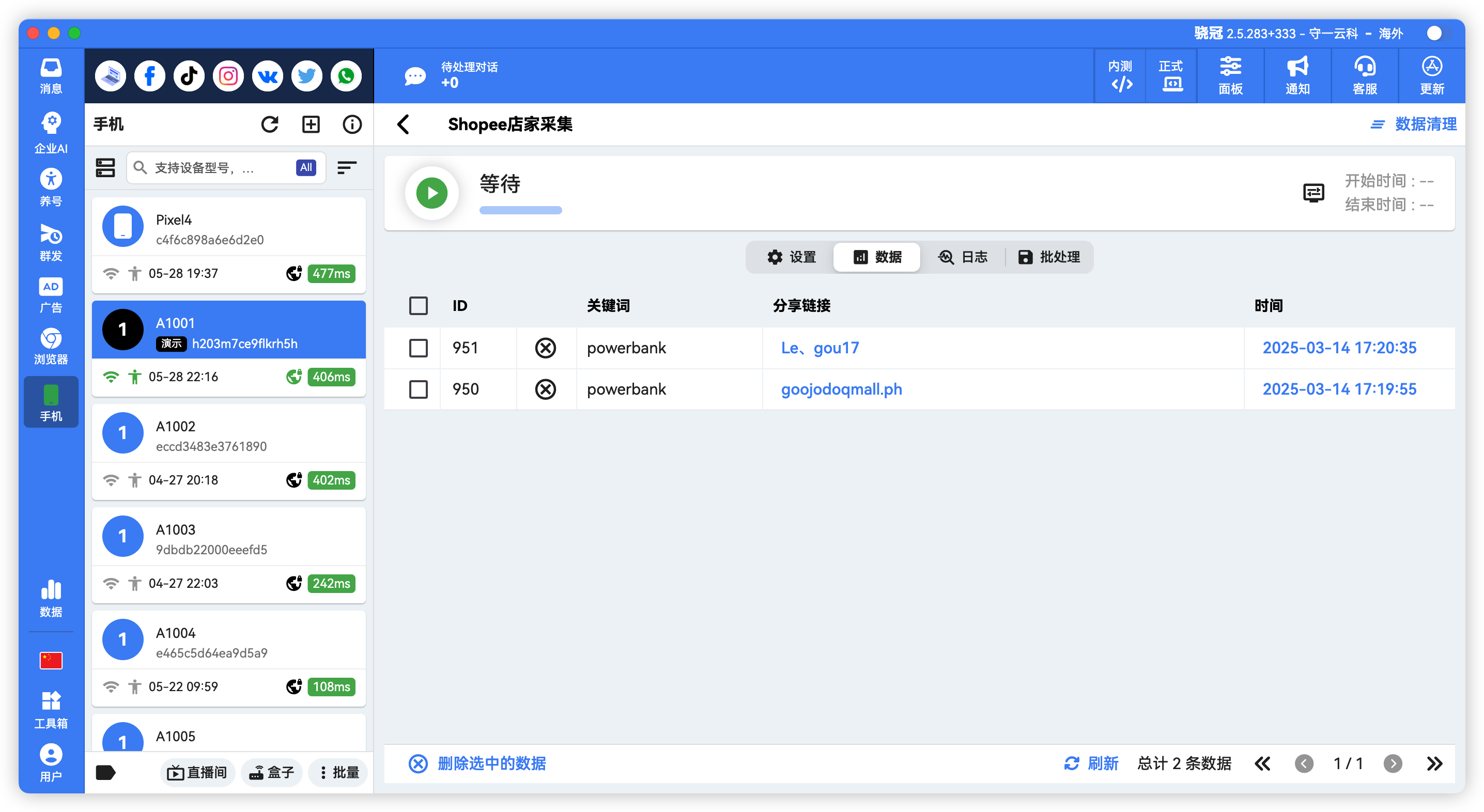Open the 消息 messages sidebar section
Screen dimensions: 1484x812
point(51,76)
